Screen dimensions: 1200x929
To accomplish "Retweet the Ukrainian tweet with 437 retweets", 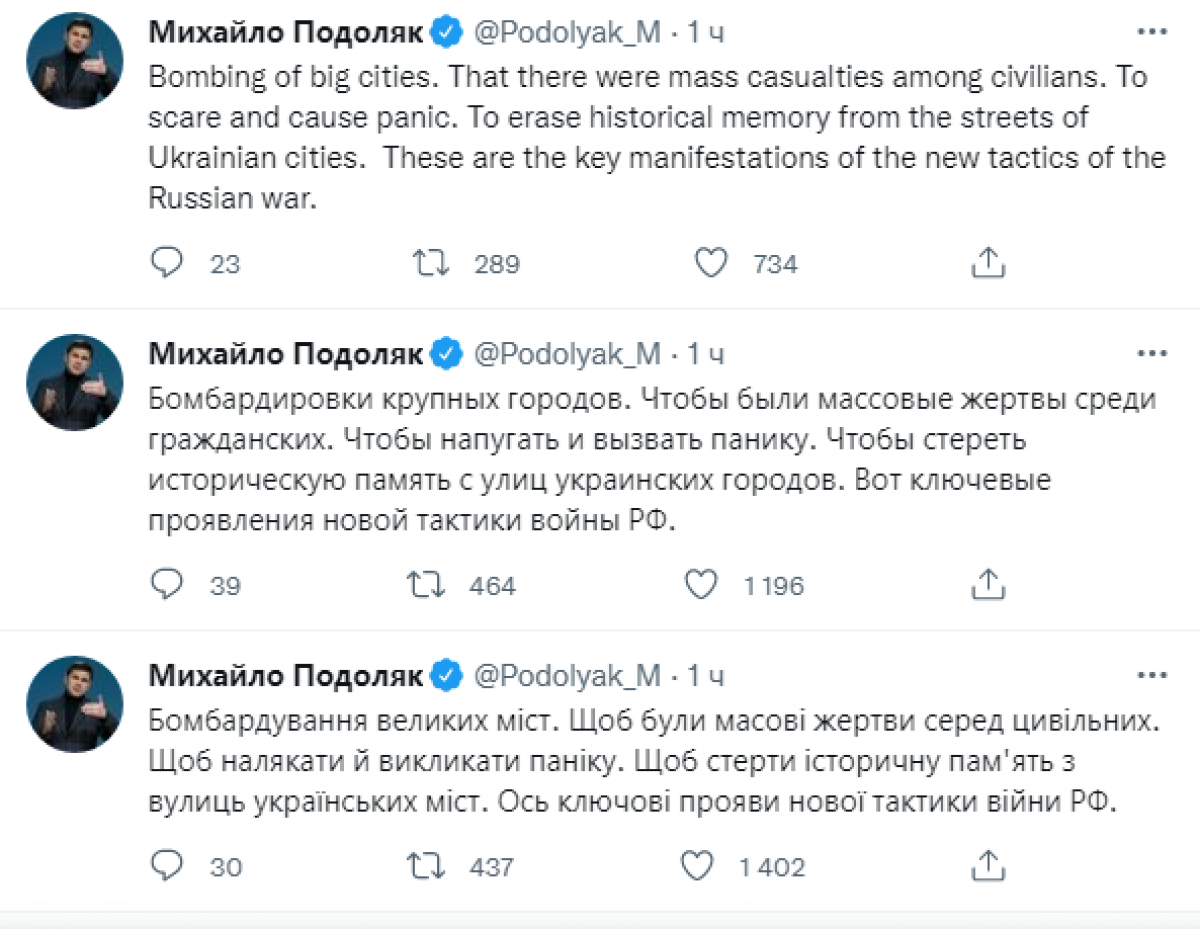I will coord(430,866).
